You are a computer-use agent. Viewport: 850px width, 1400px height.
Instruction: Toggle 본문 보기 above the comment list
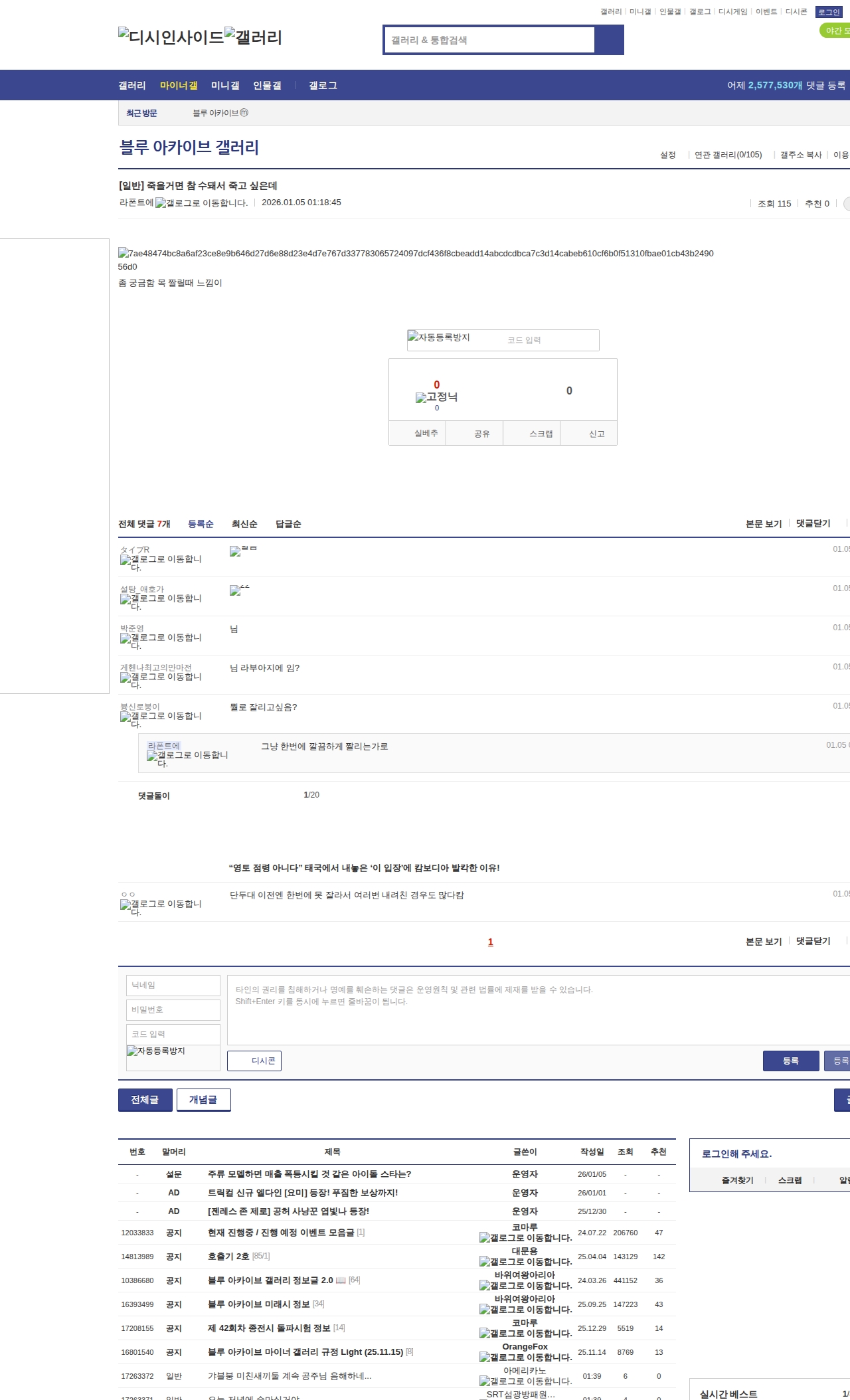[x=764, y=524]
